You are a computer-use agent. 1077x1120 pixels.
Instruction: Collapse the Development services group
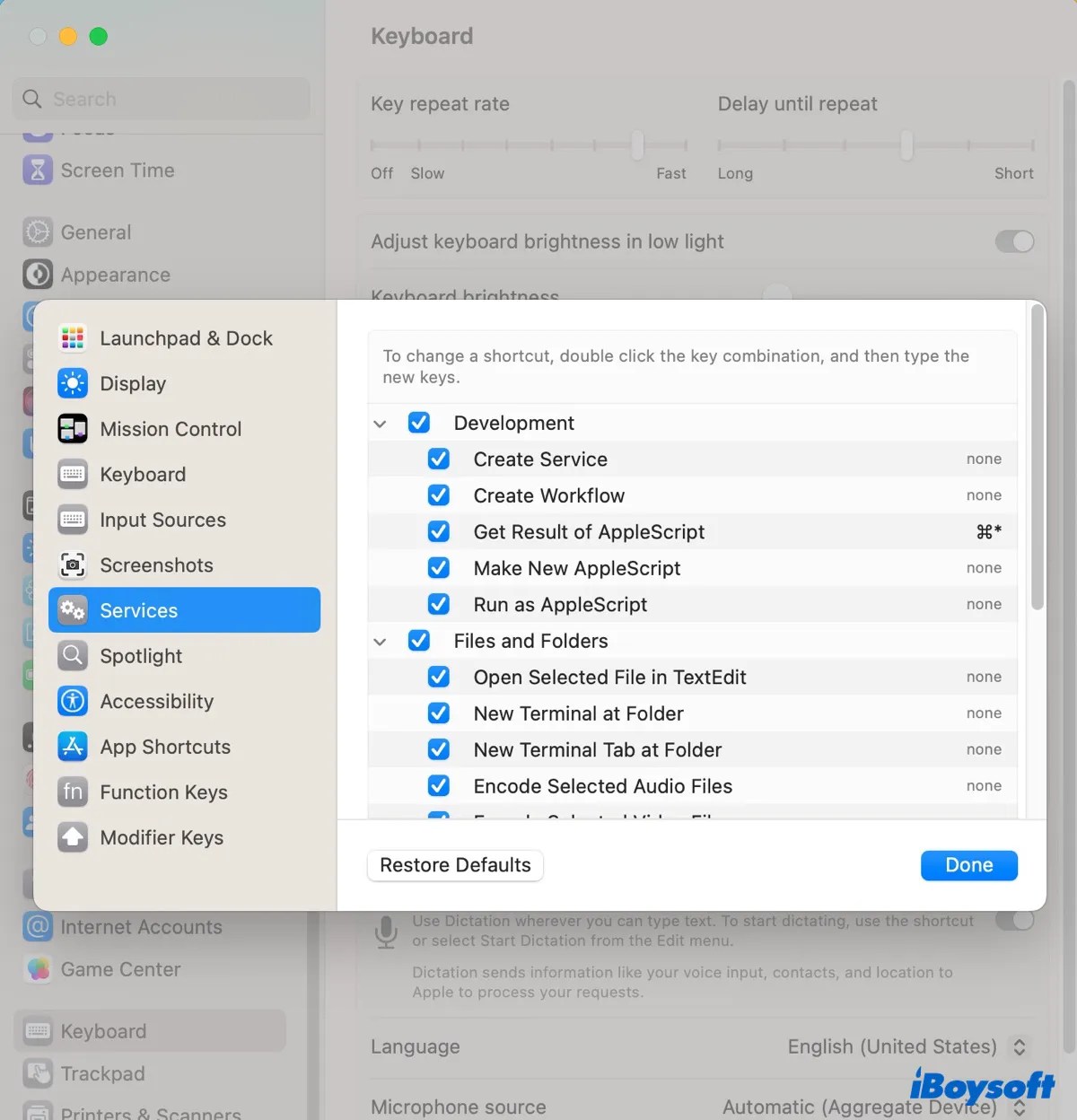point(380,423)
